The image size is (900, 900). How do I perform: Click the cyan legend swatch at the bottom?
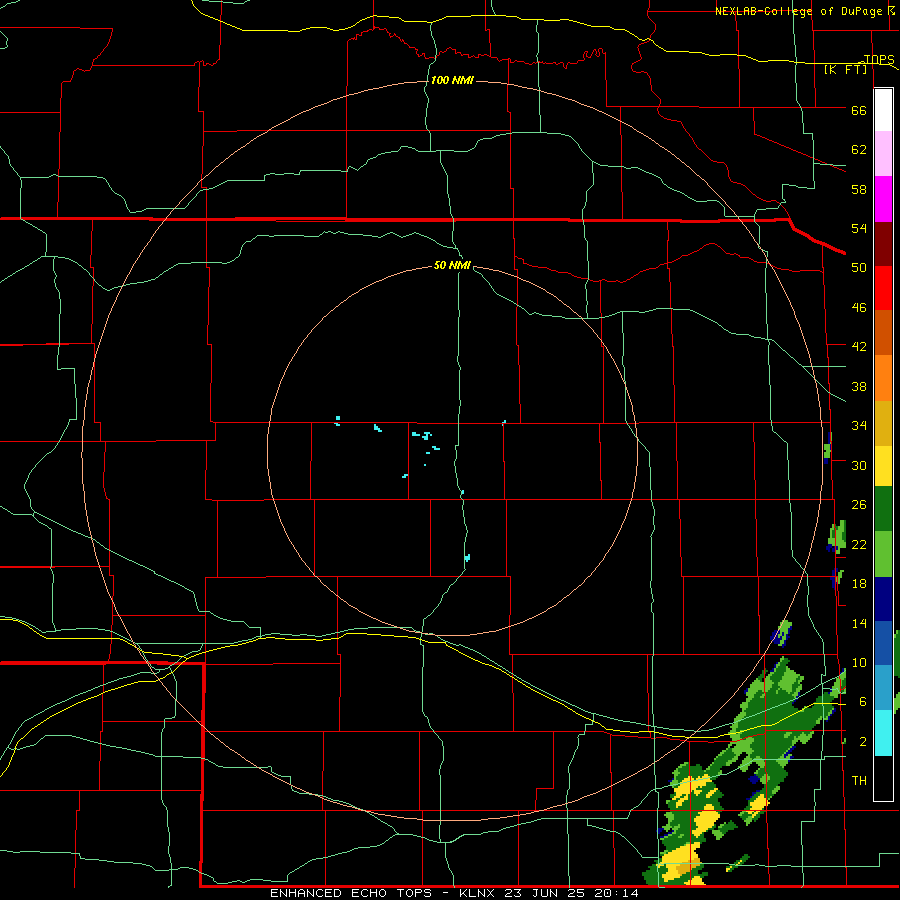883,732
